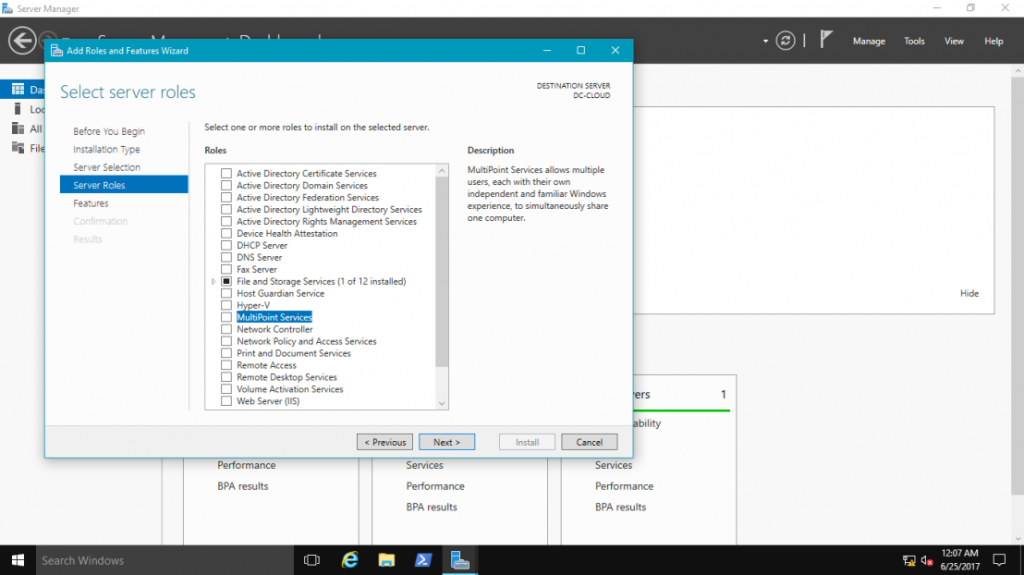Viewport: 1024px width, 575px height.
Task: Open Performance link in first tile
Action: [246, 465]
